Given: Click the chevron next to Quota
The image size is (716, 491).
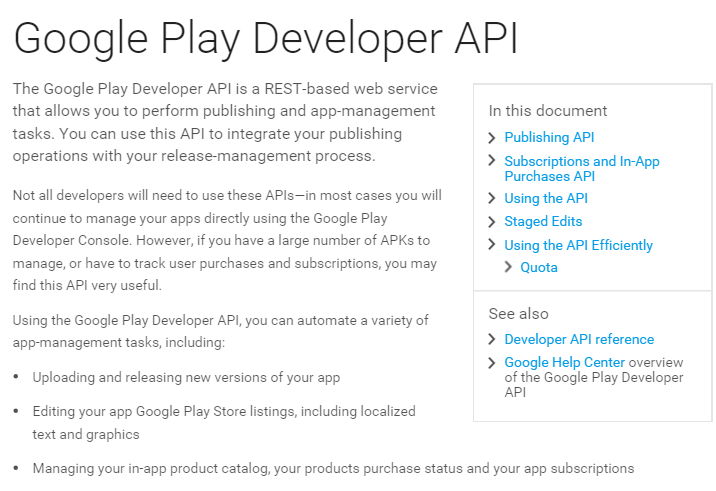Looking at the screenshot, I should 508,267.
